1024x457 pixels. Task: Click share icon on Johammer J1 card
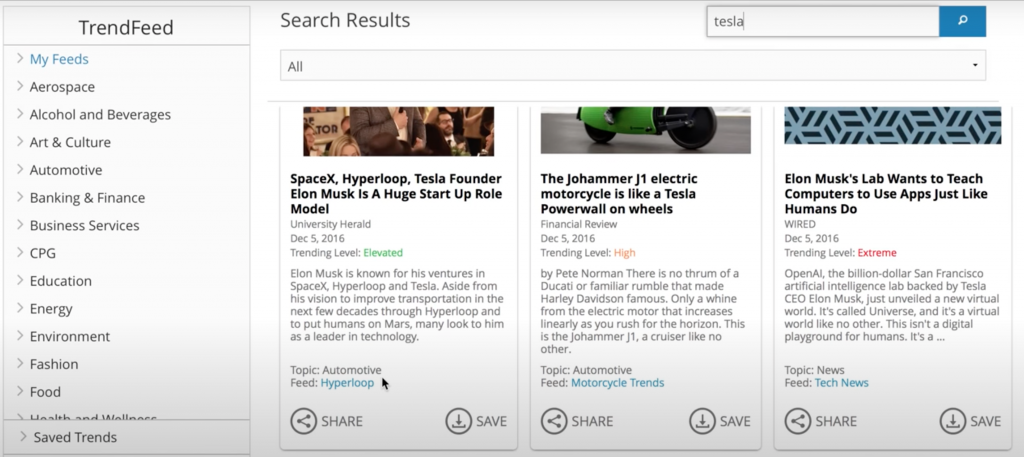[553, 421]
